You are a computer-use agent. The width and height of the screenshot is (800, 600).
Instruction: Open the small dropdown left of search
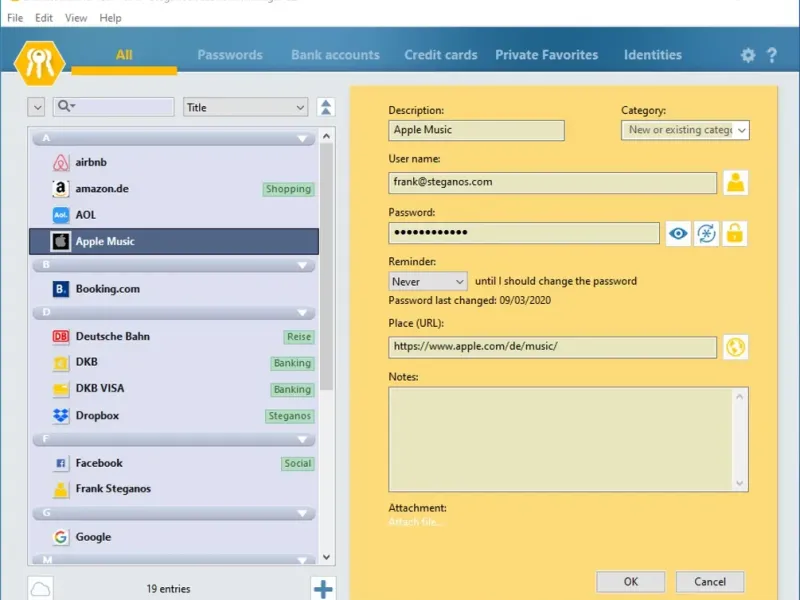click(37, 107)
